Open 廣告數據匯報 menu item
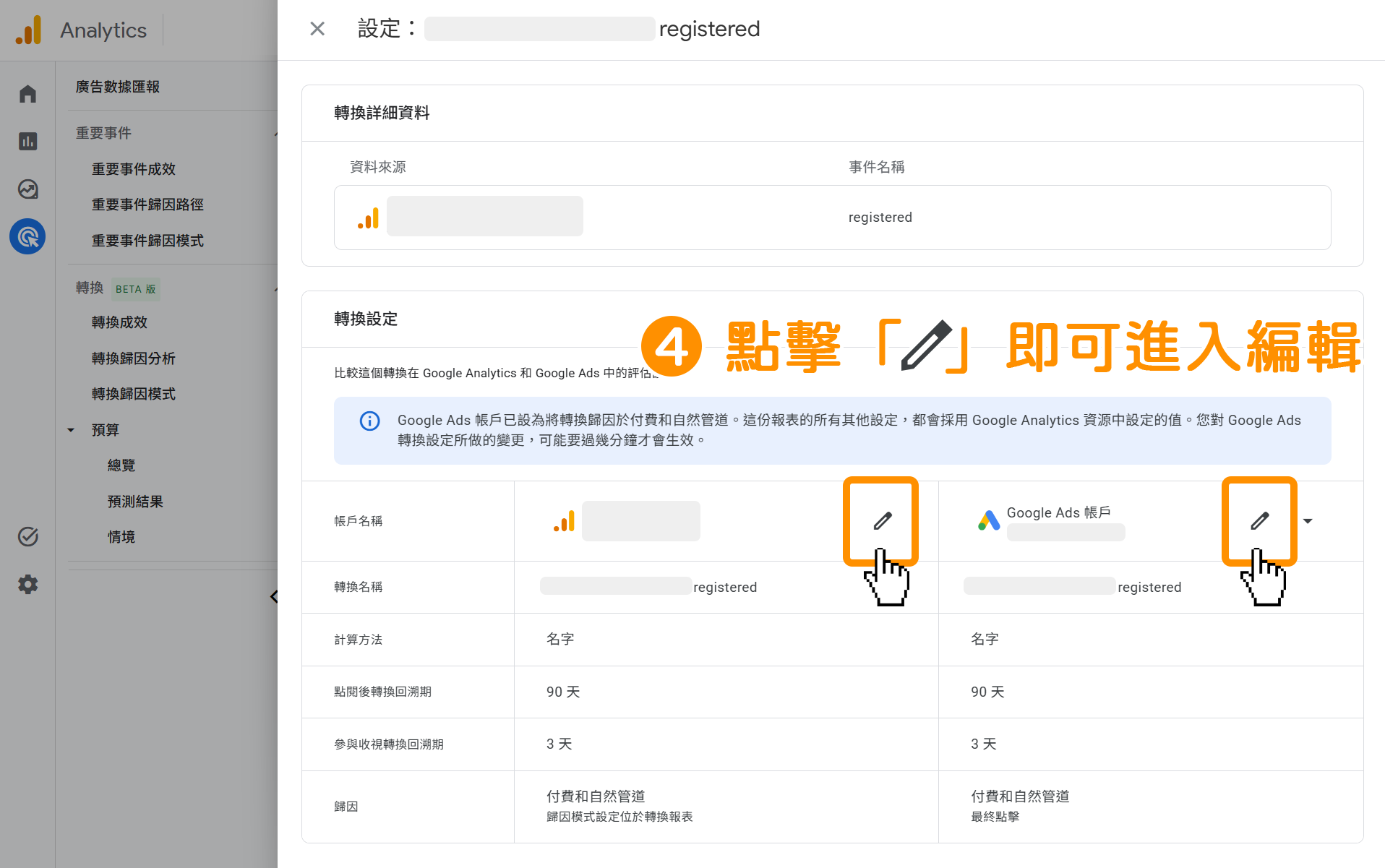Screen dimensions: 1385x868 (x=118, y=87)
